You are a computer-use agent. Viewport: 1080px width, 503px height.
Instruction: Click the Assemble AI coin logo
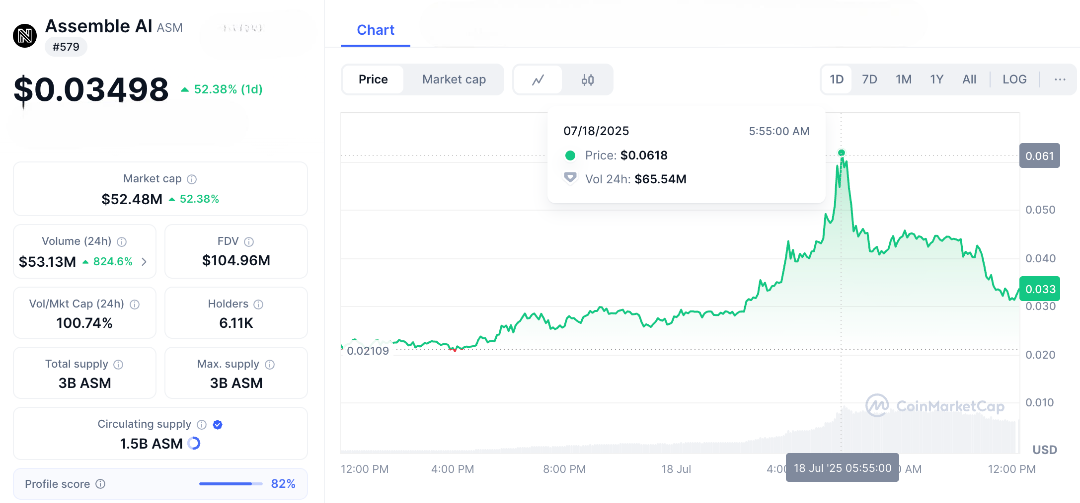(x=25, y=36)
